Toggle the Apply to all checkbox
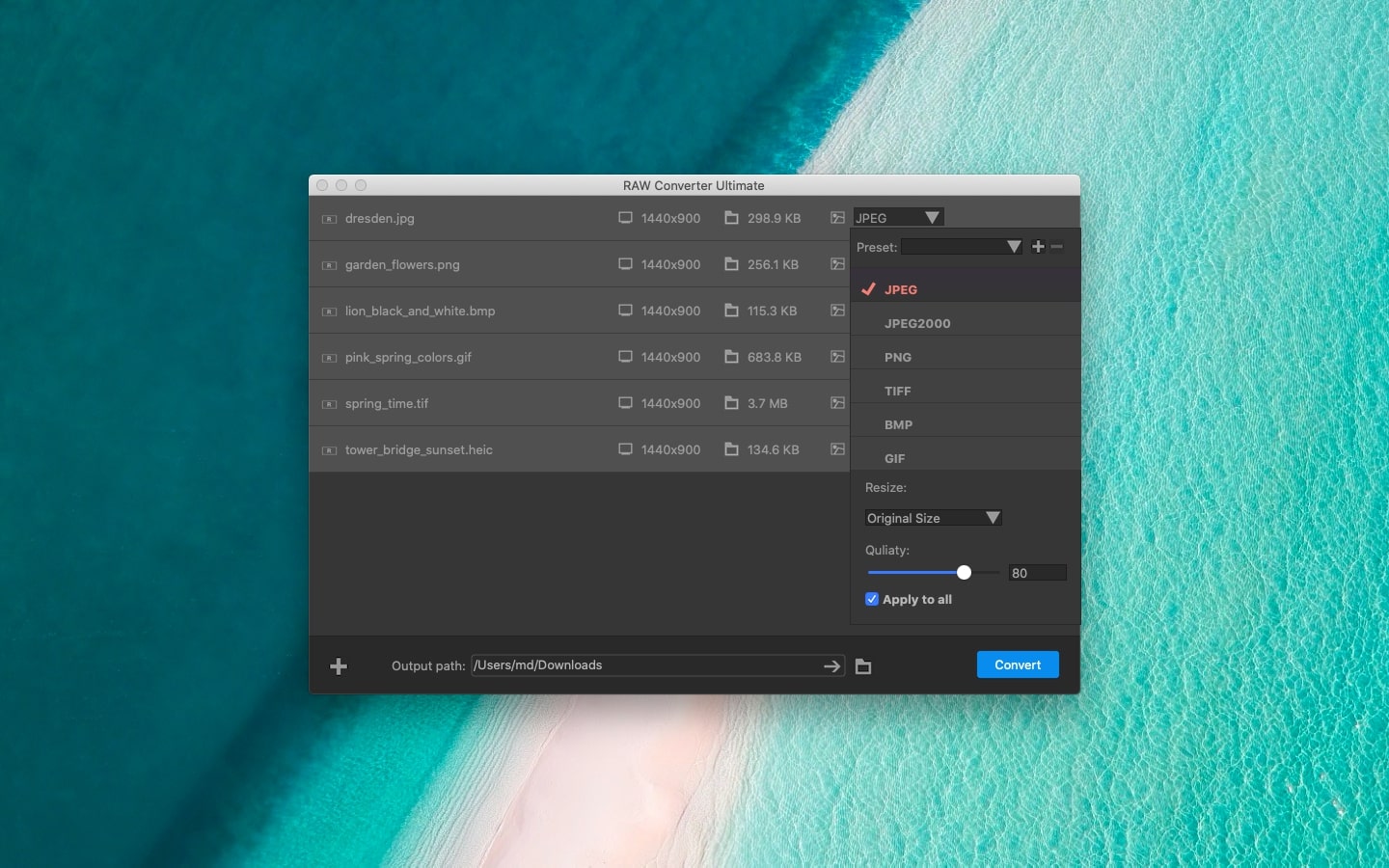This screenshot has width=1389, height=868. (872, 599)
